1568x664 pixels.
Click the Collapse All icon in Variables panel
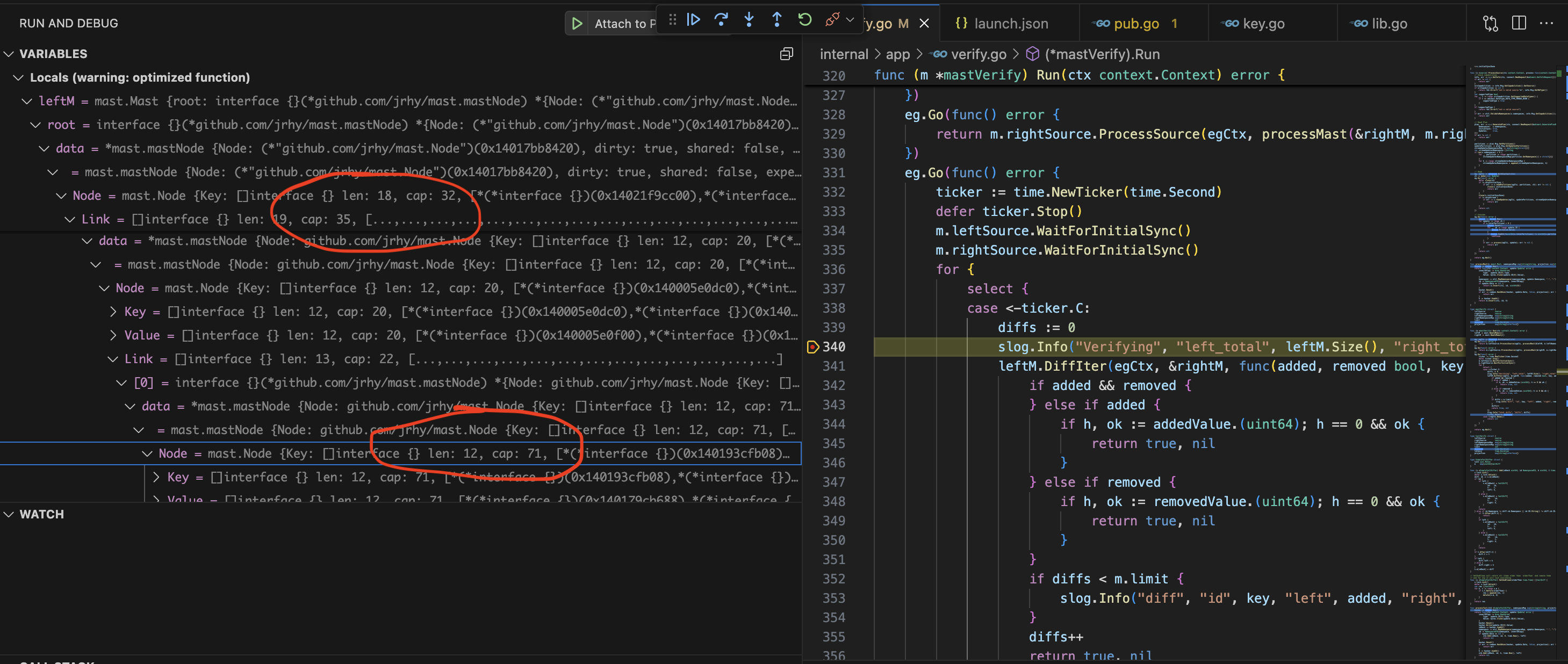(786, 54)
